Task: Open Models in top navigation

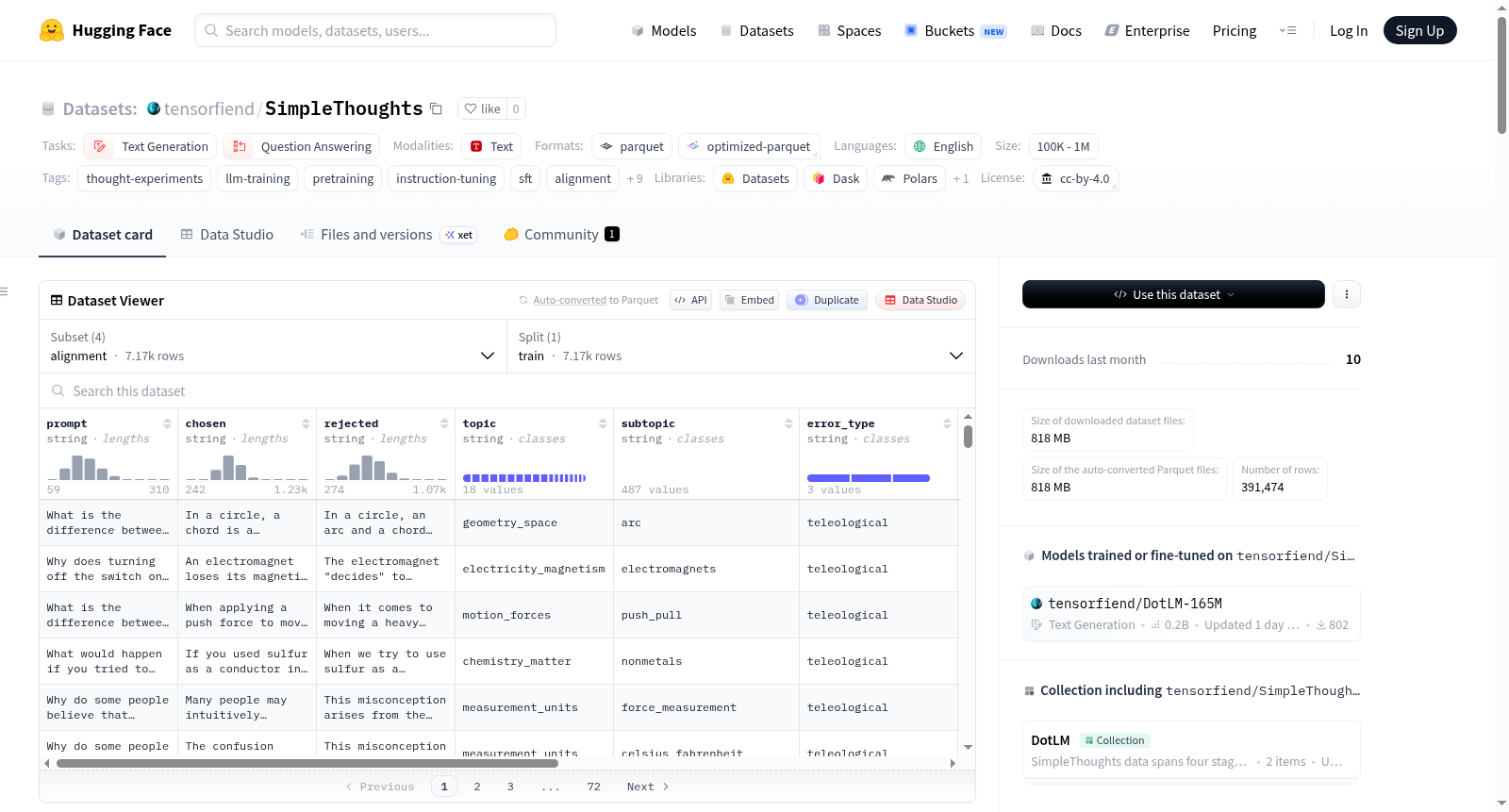Action: pos(664,30)
